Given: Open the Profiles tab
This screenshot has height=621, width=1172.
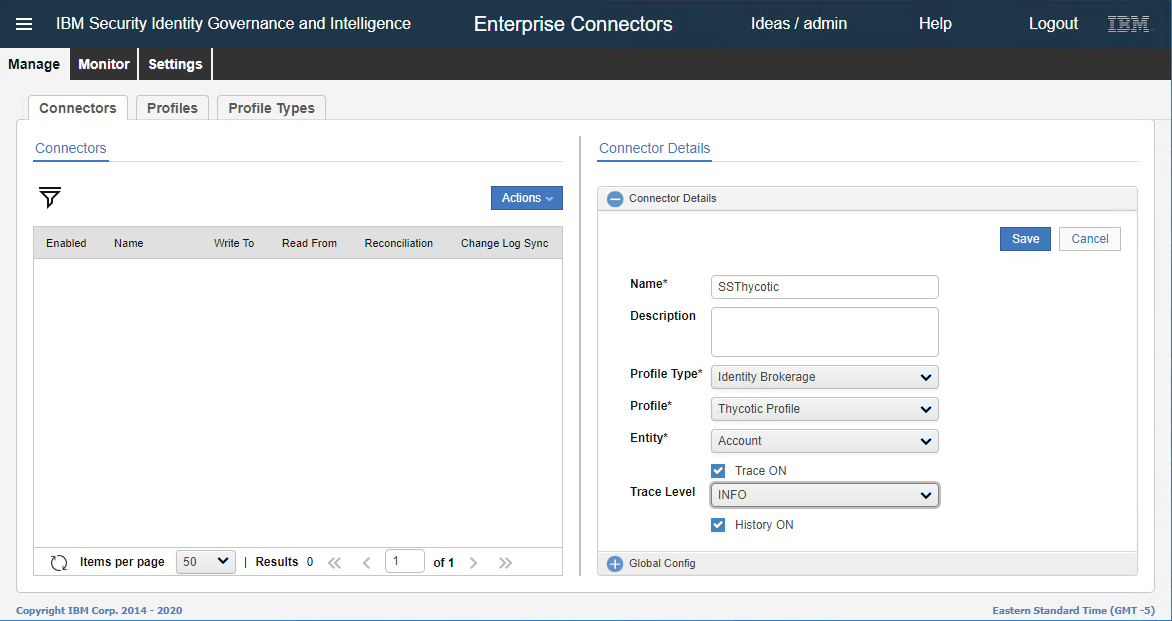Looking at the screenshot, I should (x=171, y=107).
